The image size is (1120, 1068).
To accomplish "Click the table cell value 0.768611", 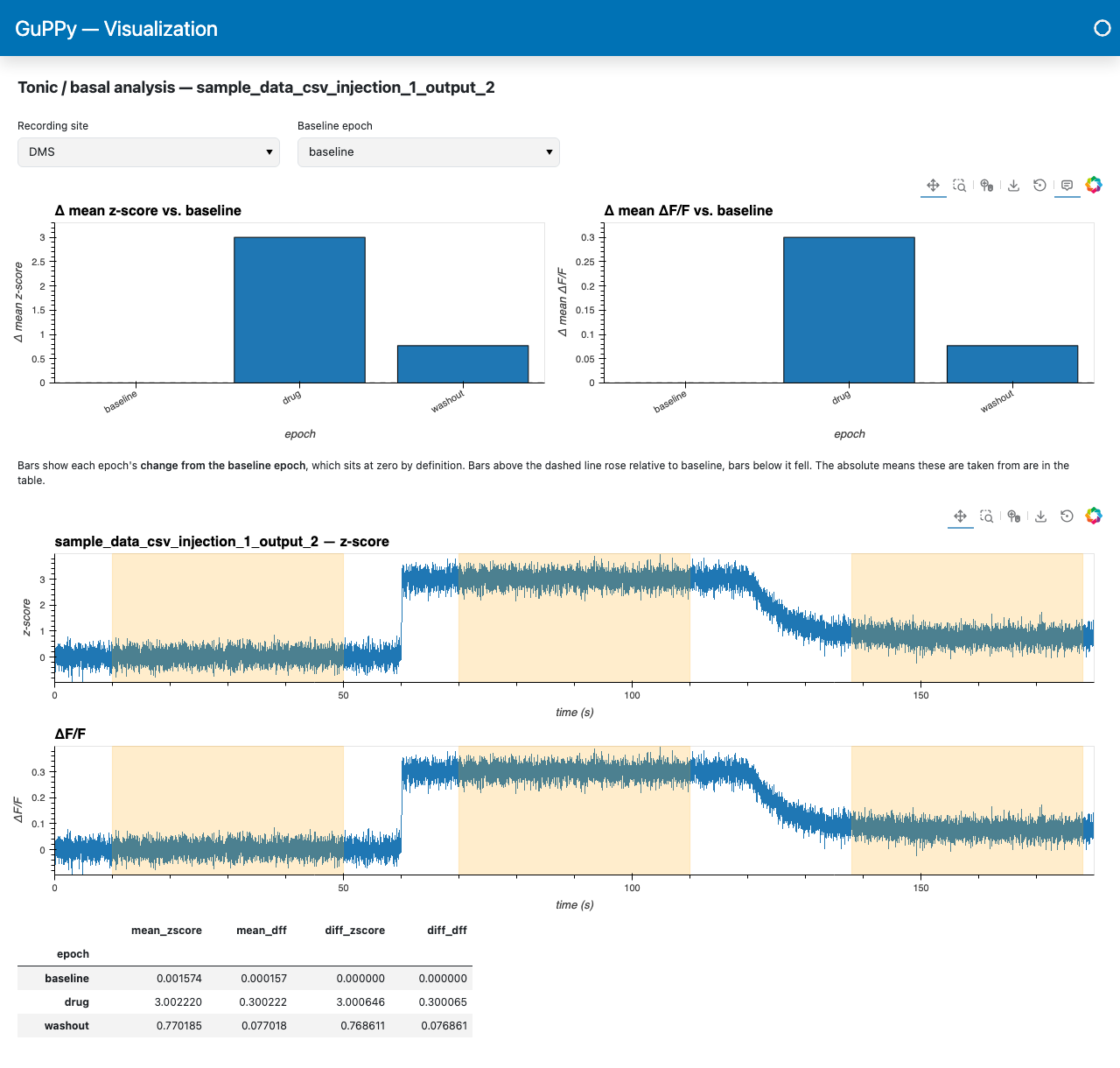I will tap(362, 1026).
